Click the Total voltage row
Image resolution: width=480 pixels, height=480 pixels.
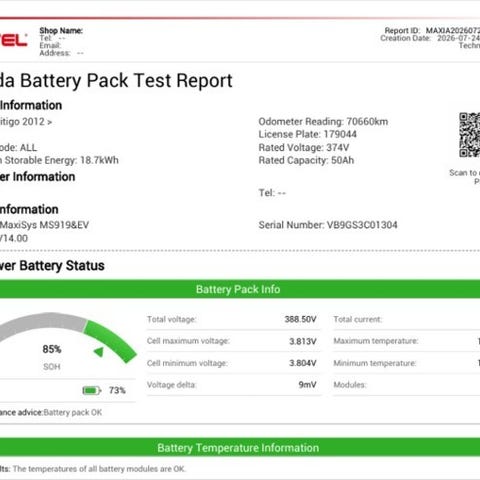[233, 319]
